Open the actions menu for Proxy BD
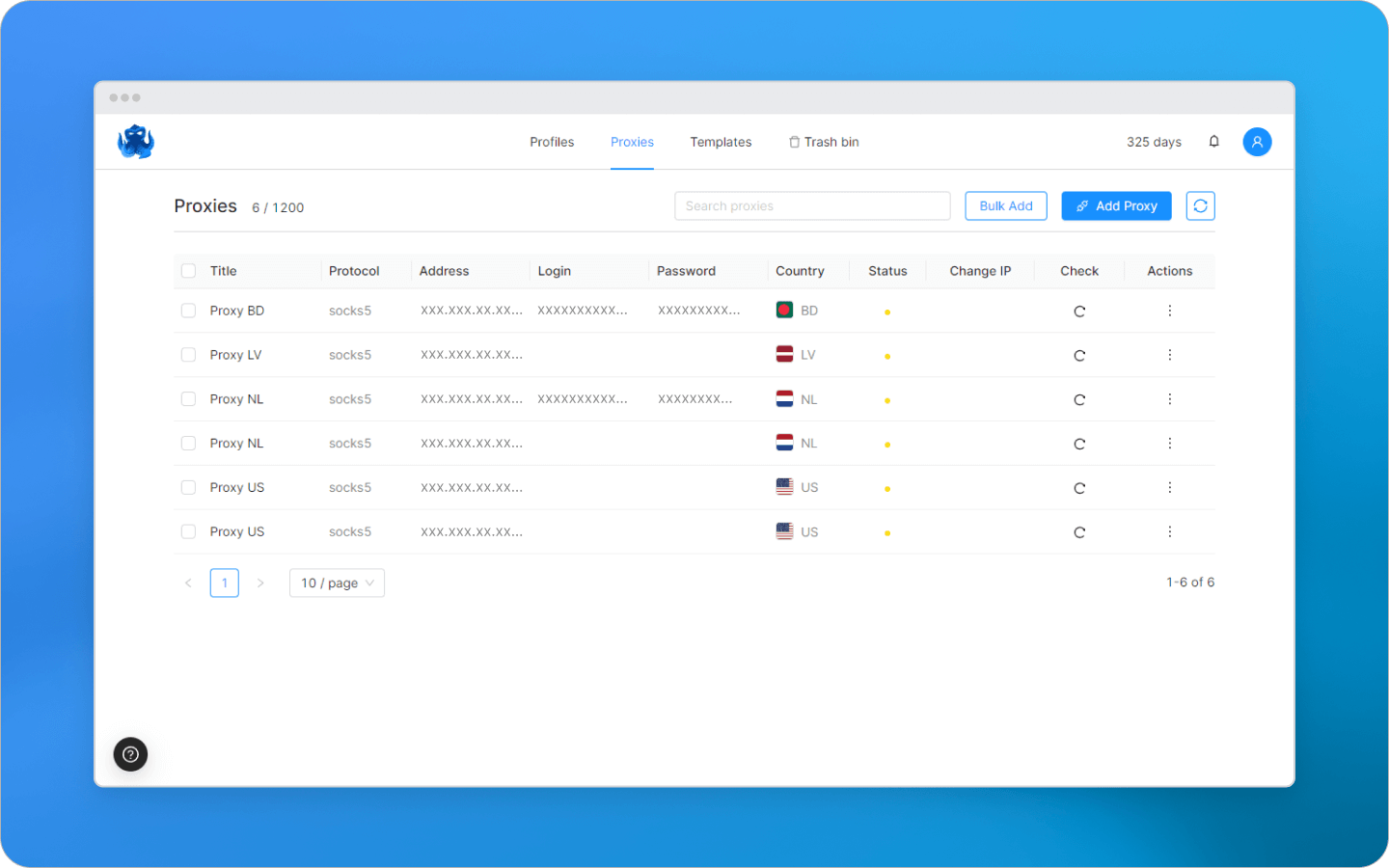 tap(1169, 311)
